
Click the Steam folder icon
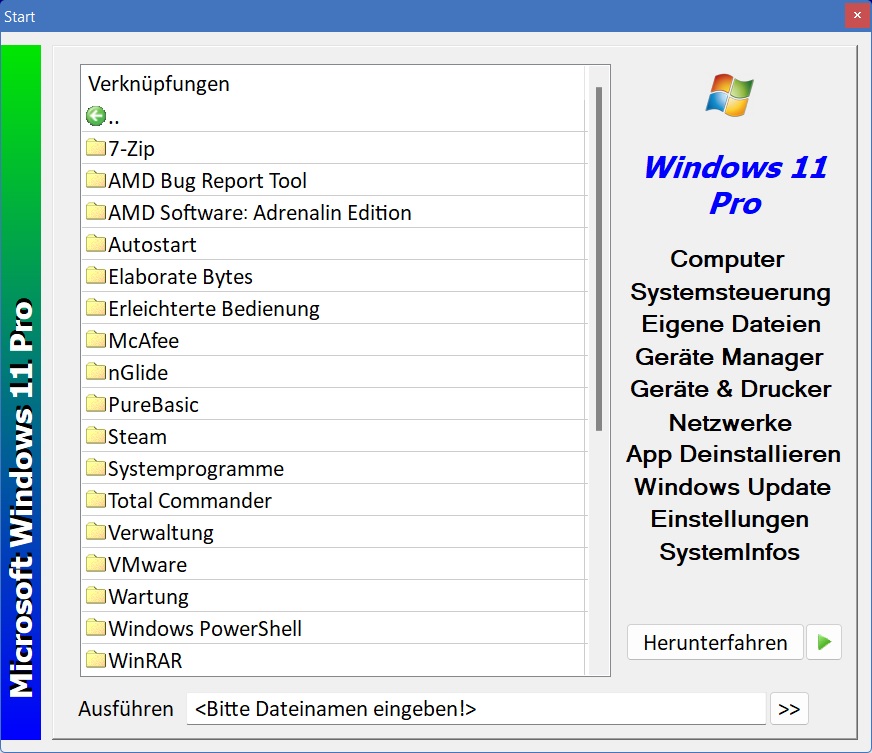96,436
